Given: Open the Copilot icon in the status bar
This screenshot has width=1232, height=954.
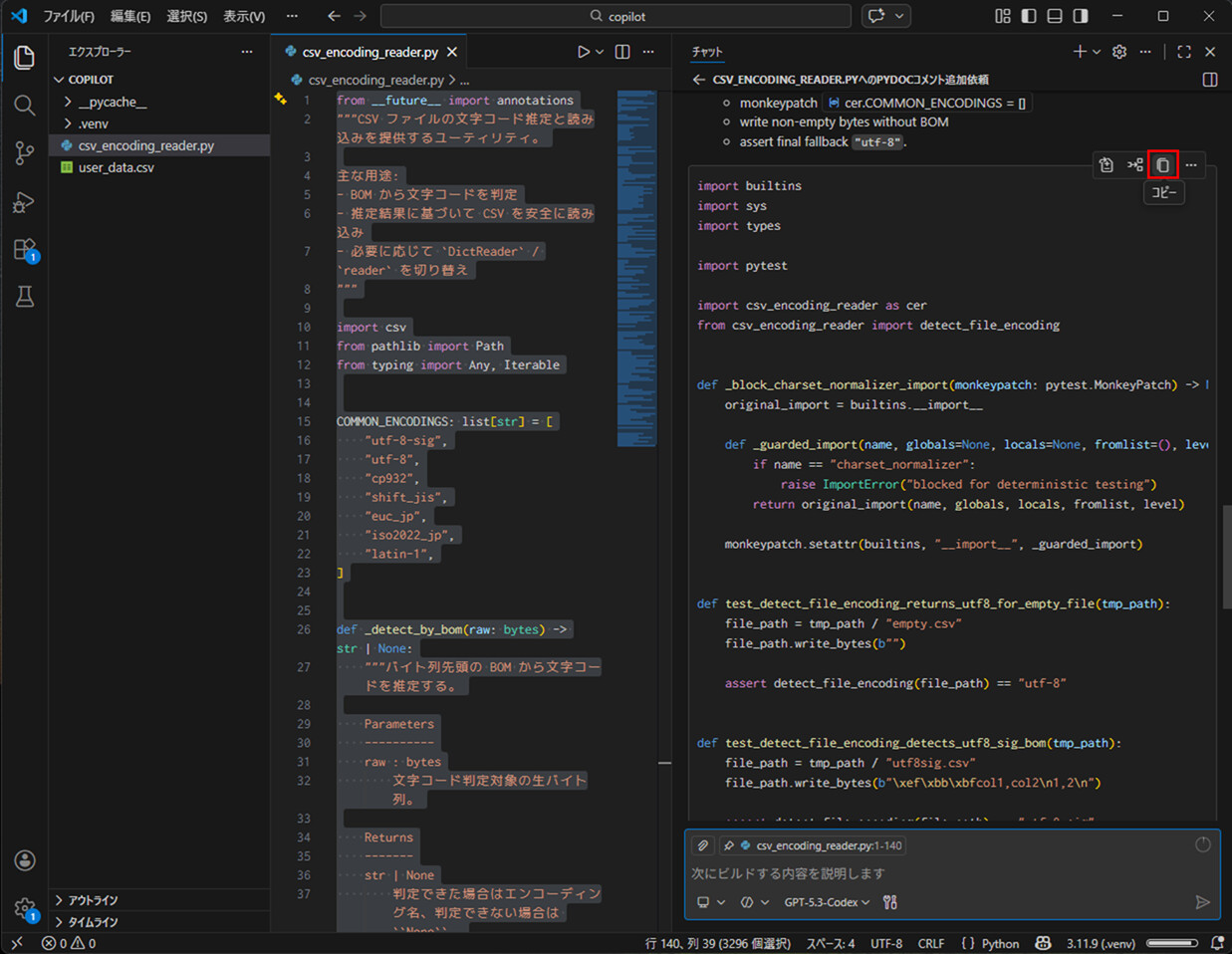Looking at the screenshot, I should coord(1043,943).
